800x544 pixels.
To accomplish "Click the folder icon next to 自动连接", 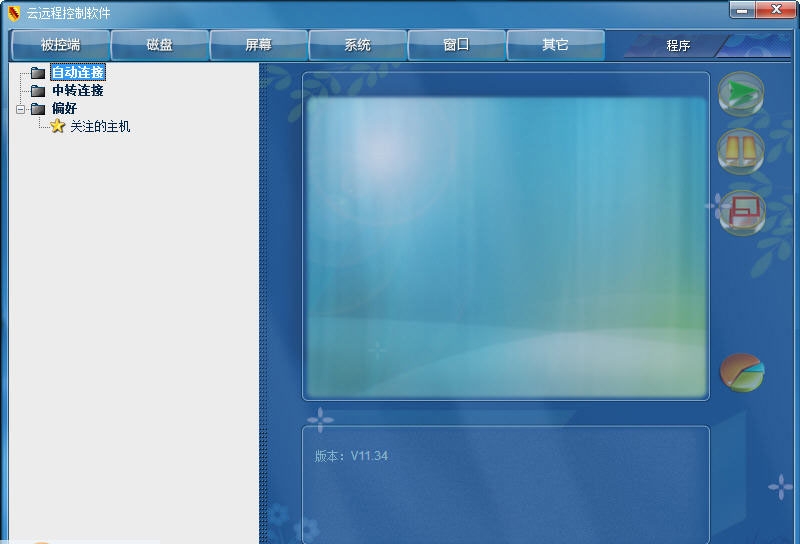I will (x=38, y=73).
